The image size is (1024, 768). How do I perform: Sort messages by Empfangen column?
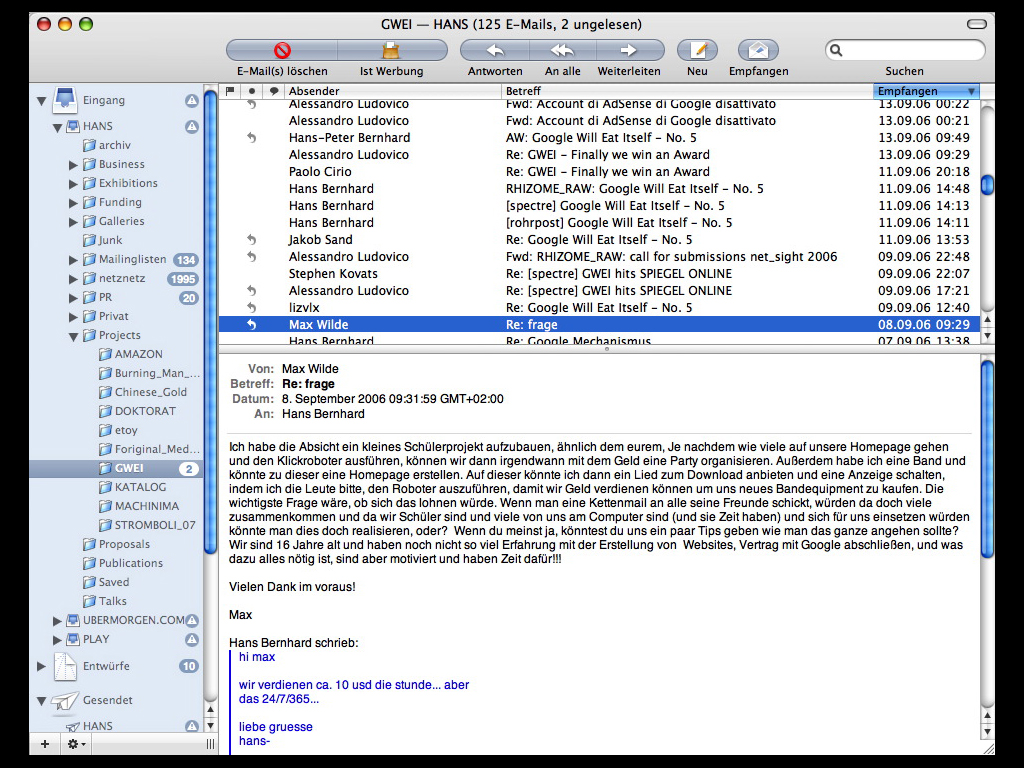click(x=918, y=91)
